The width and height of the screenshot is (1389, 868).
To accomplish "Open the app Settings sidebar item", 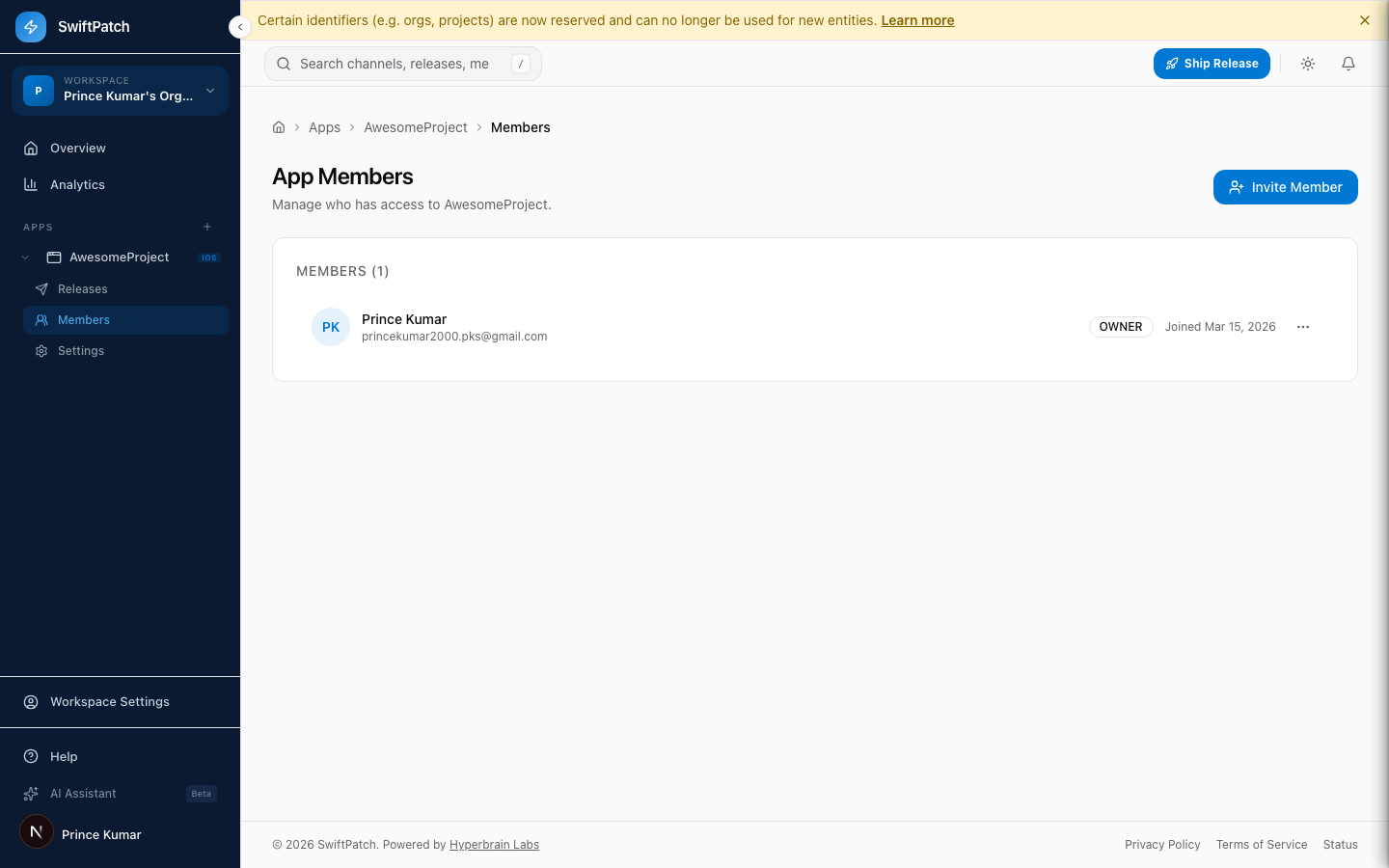I will [x=81, y=351].
